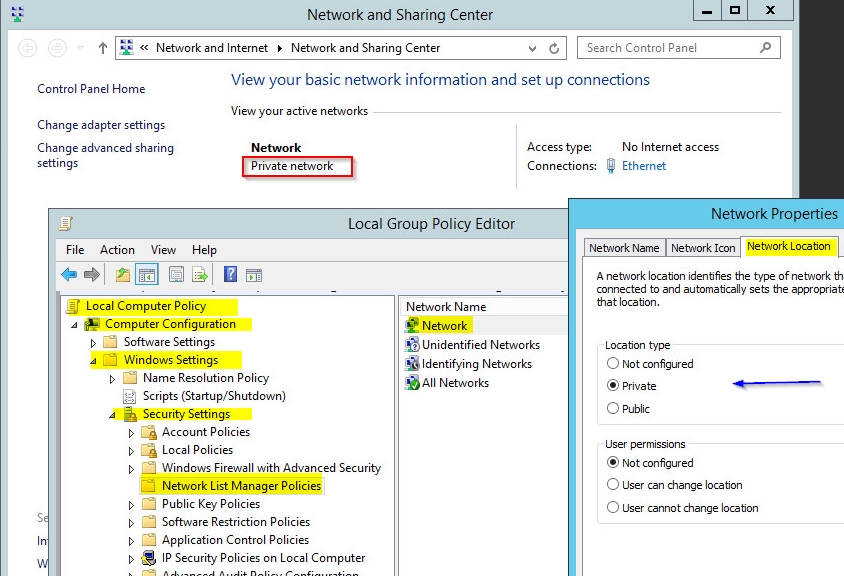
Task: Expand the Local Policies node
Action: click(131, 451)
